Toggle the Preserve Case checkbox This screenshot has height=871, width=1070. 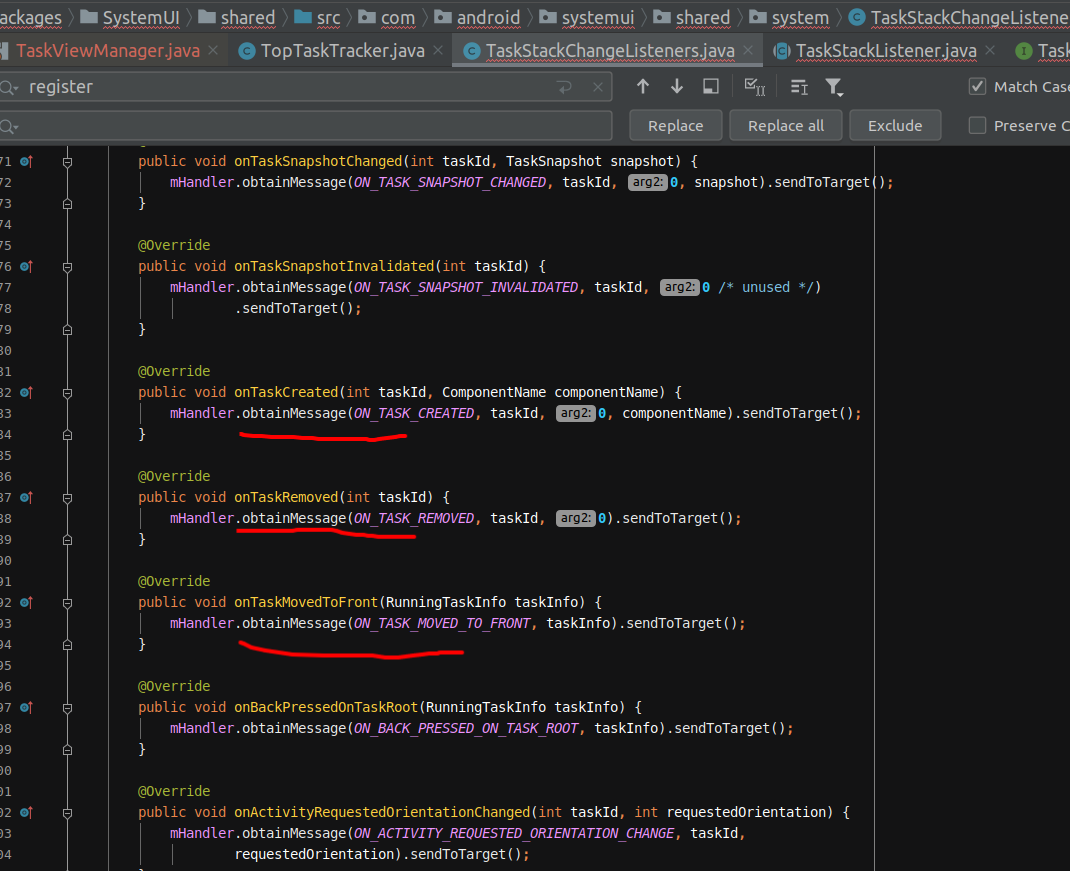pos(977,126)
